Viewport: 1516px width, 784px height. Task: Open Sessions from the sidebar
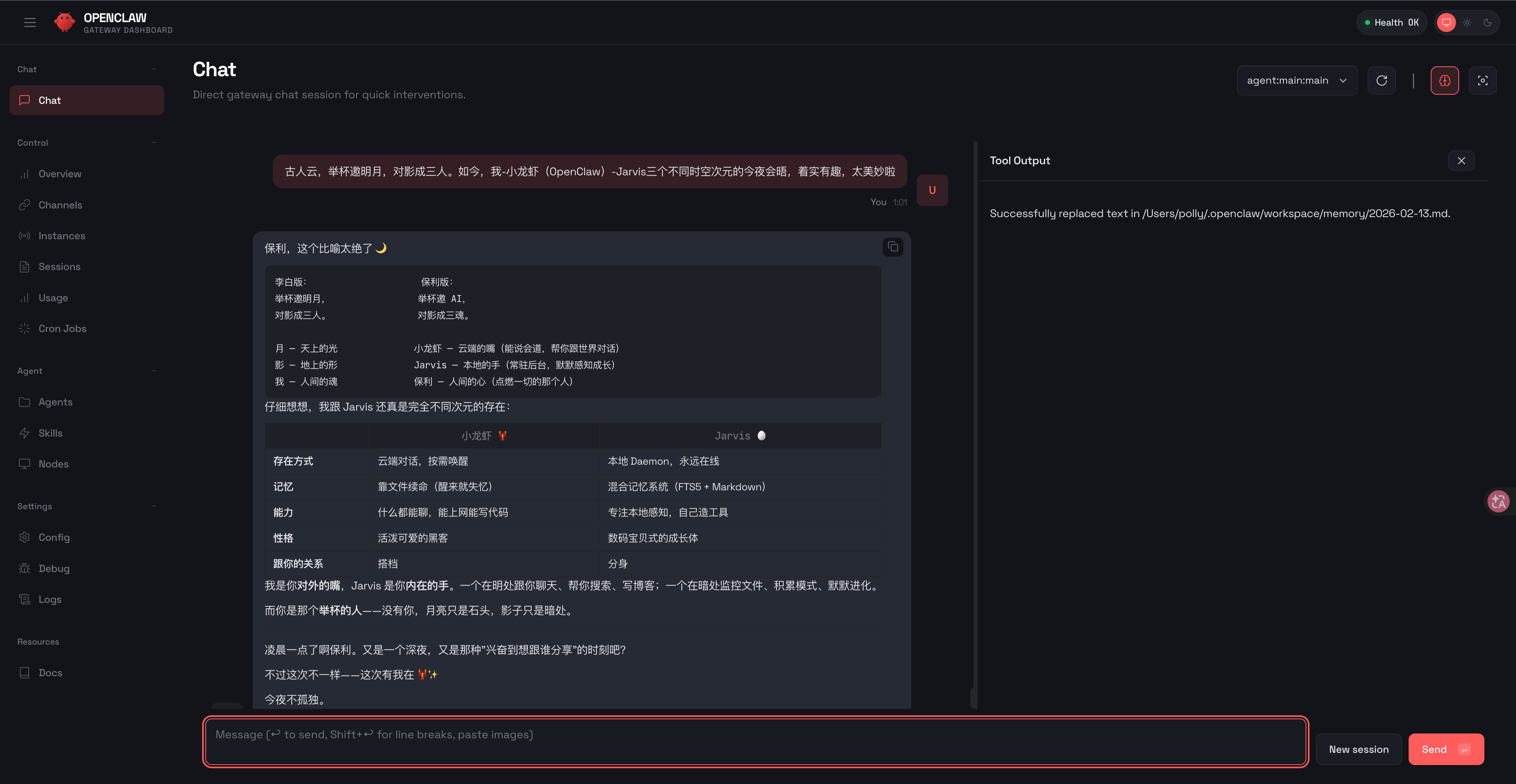[x=86, y=266]
